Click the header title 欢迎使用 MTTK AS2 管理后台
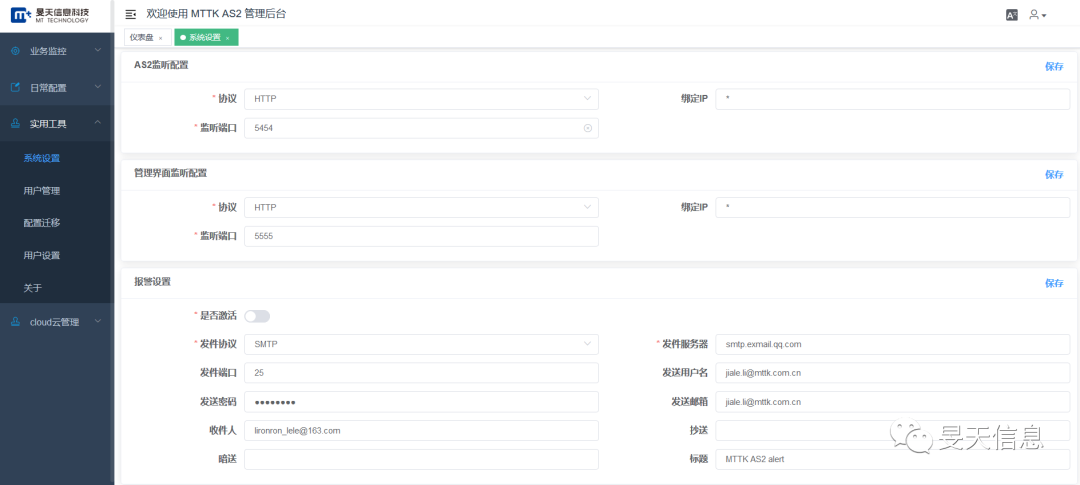The height and width of the screenshot is (485, 1080). [x=216, y=14]
